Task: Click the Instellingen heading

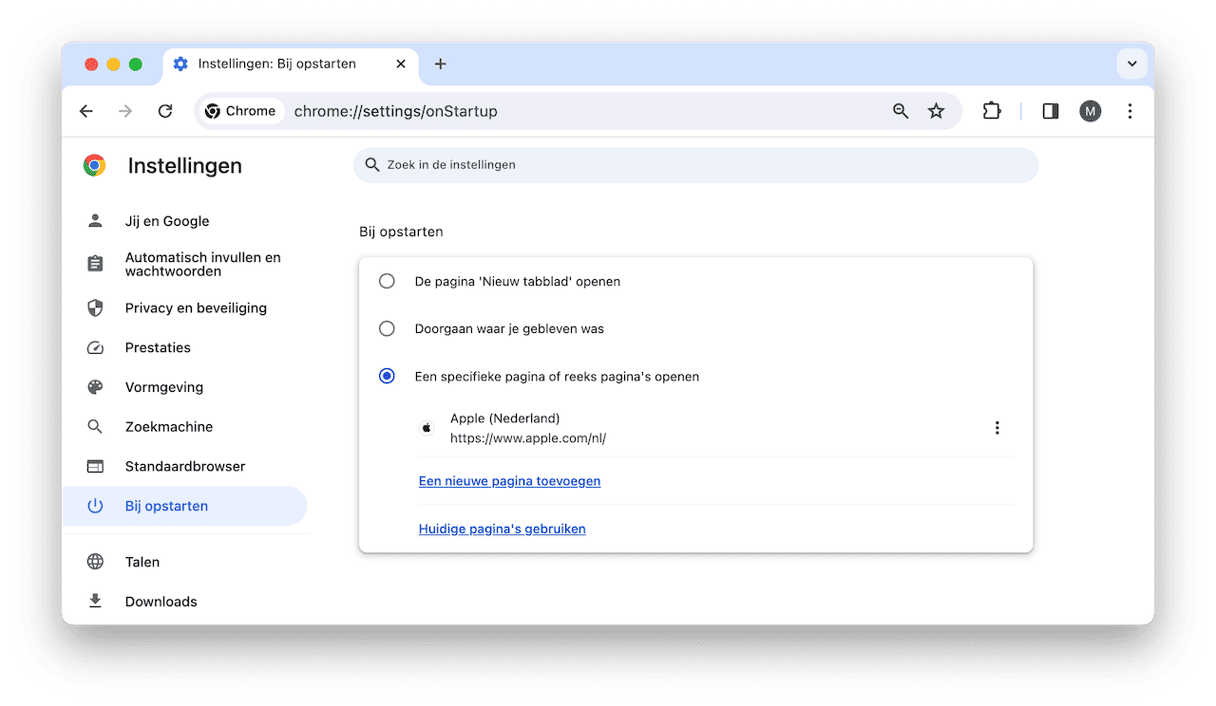Action: 185,166
